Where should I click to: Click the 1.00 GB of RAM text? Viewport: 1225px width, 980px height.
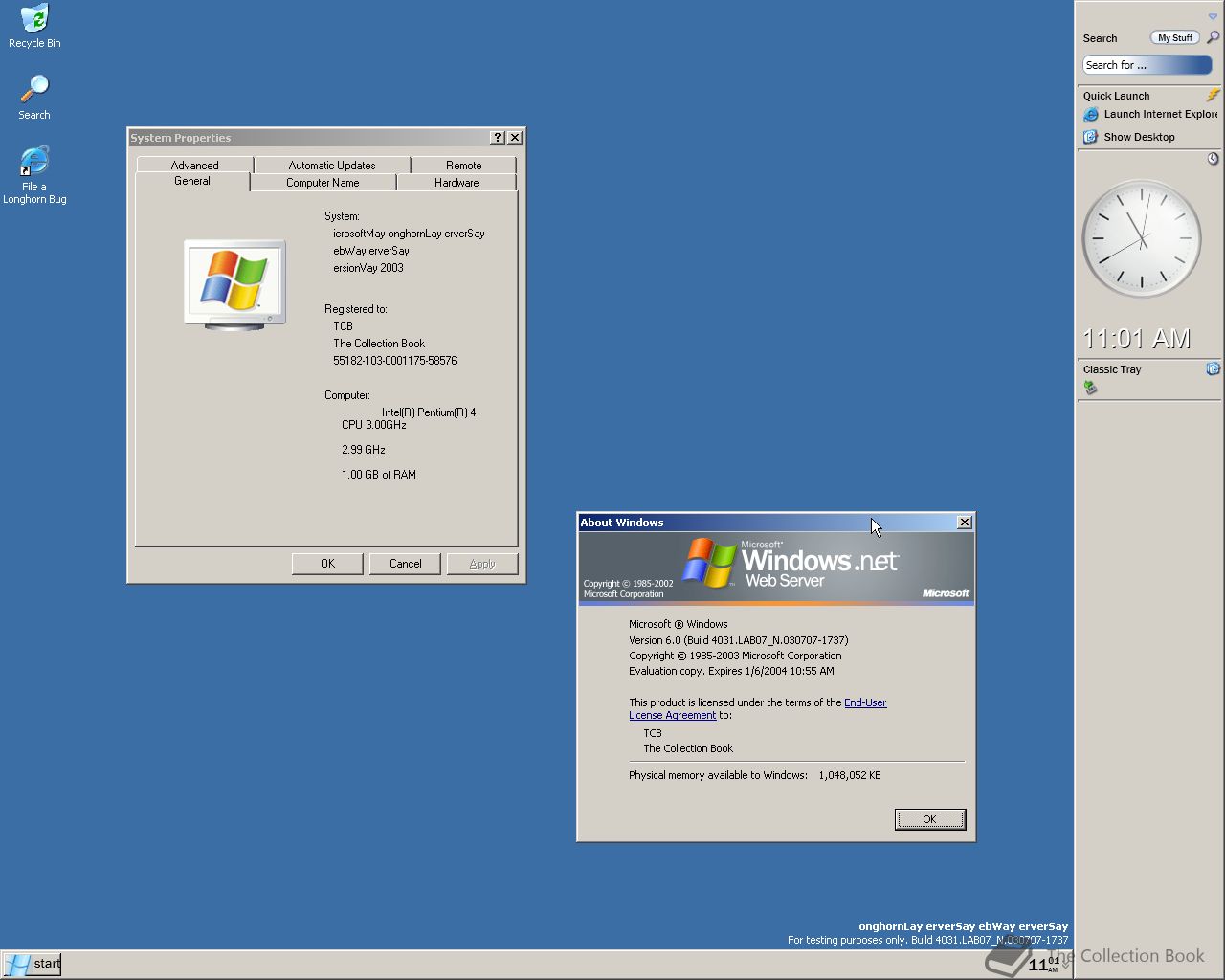coord(379,475)
